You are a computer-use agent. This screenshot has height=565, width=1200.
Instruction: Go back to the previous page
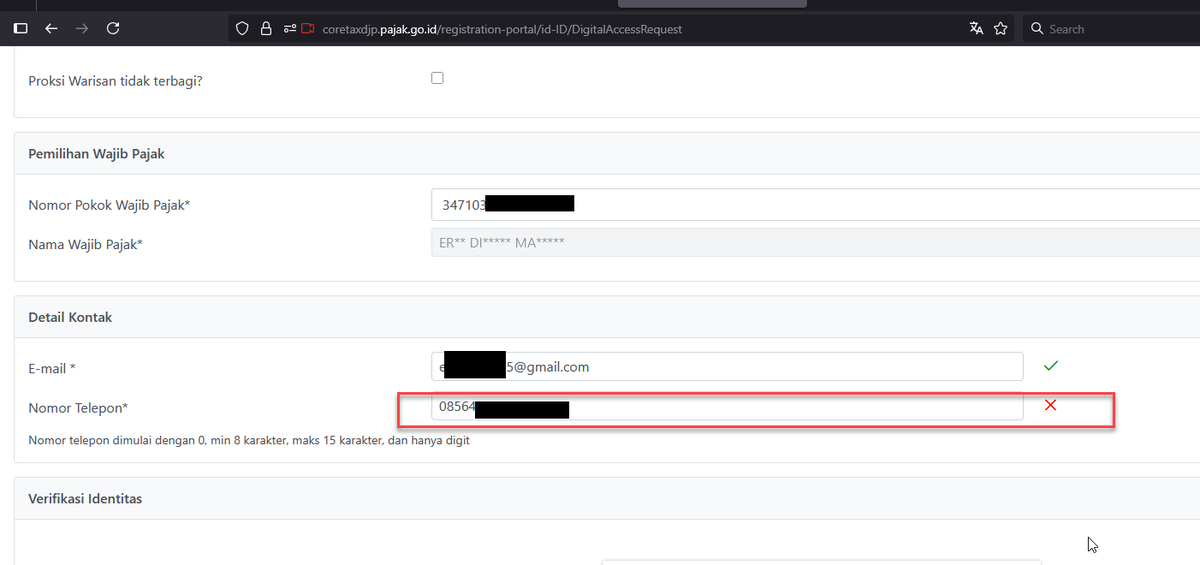51,29
